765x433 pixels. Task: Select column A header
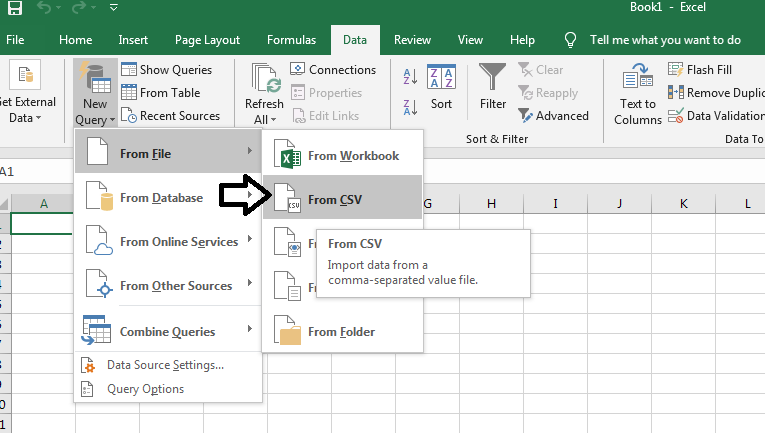(43, 203)
